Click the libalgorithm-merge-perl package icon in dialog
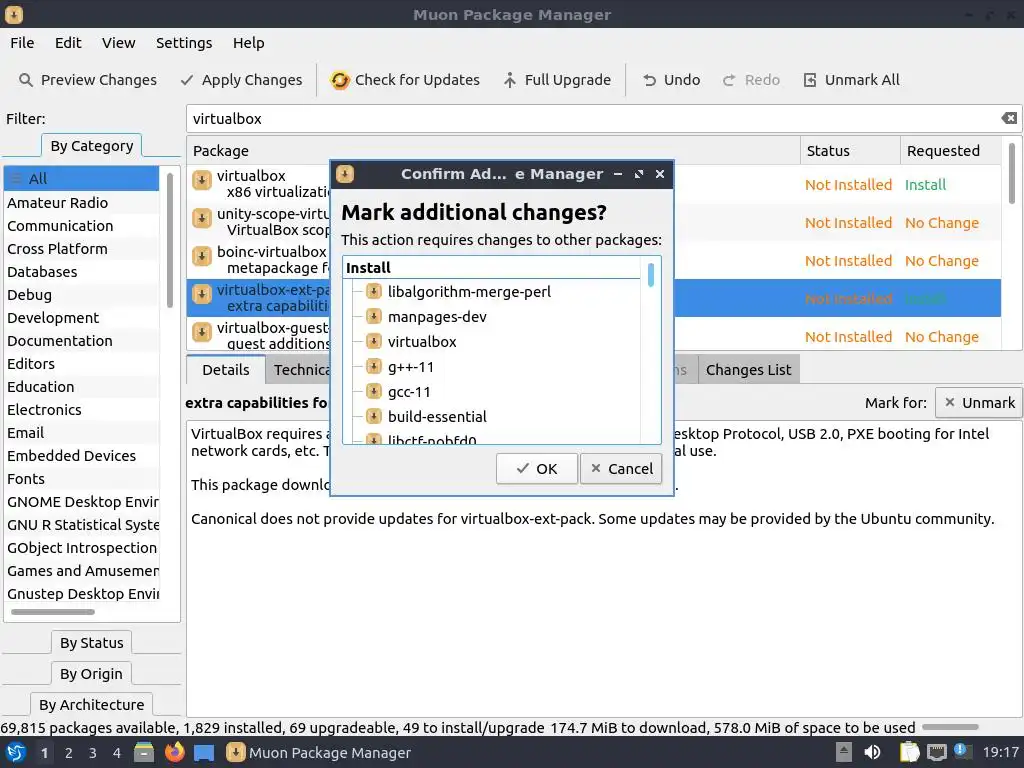The height and width of the screenshot is (768, 1024). 374,291
